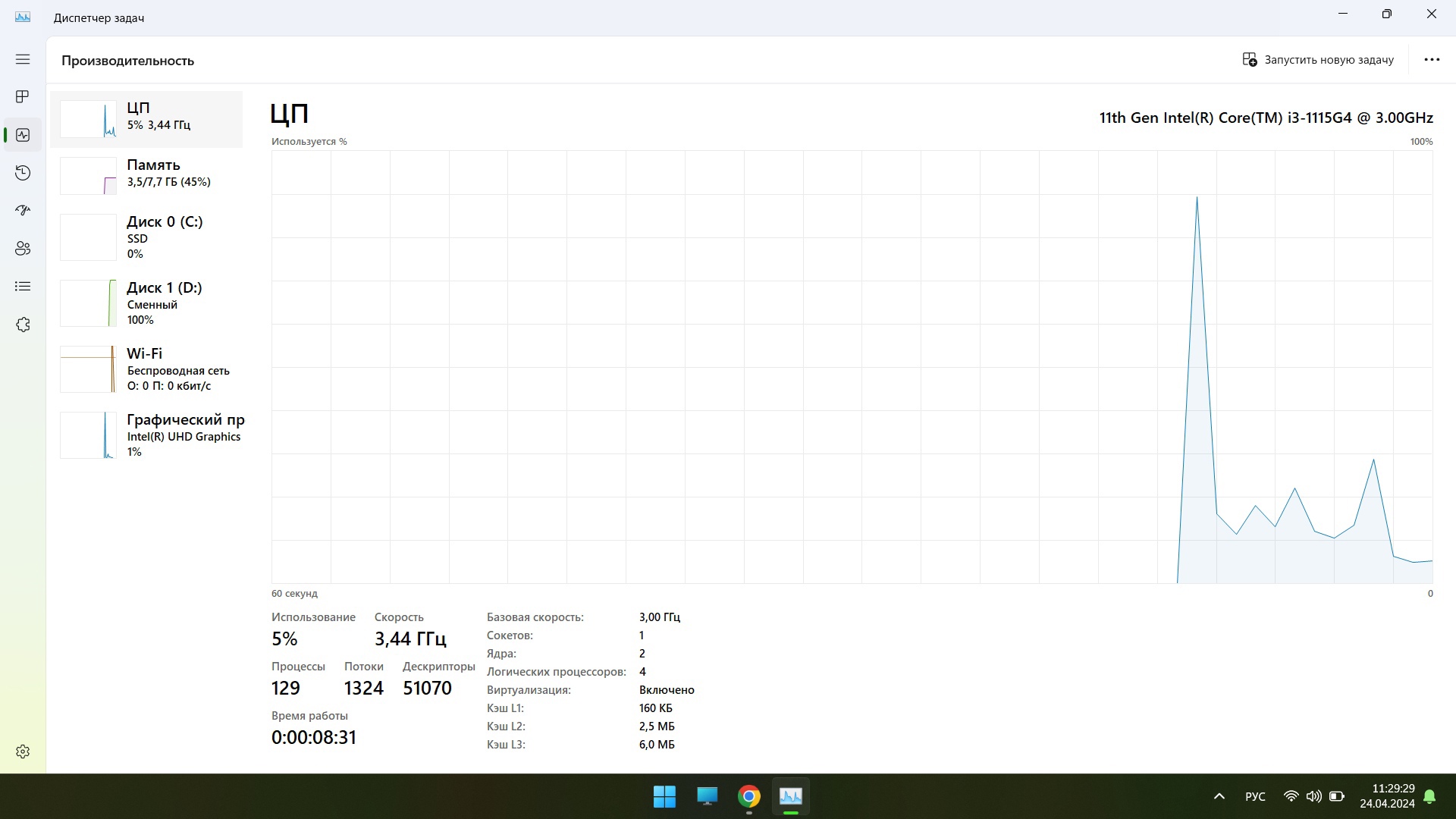
Task: Click the Производительность page heading
Action: pos(127,61)
